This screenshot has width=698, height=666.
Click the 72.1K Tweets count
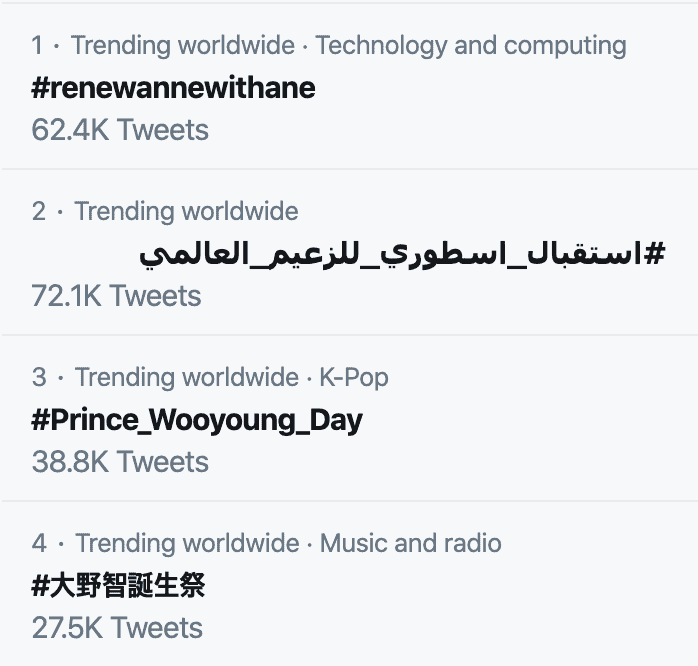pos(116,296)
